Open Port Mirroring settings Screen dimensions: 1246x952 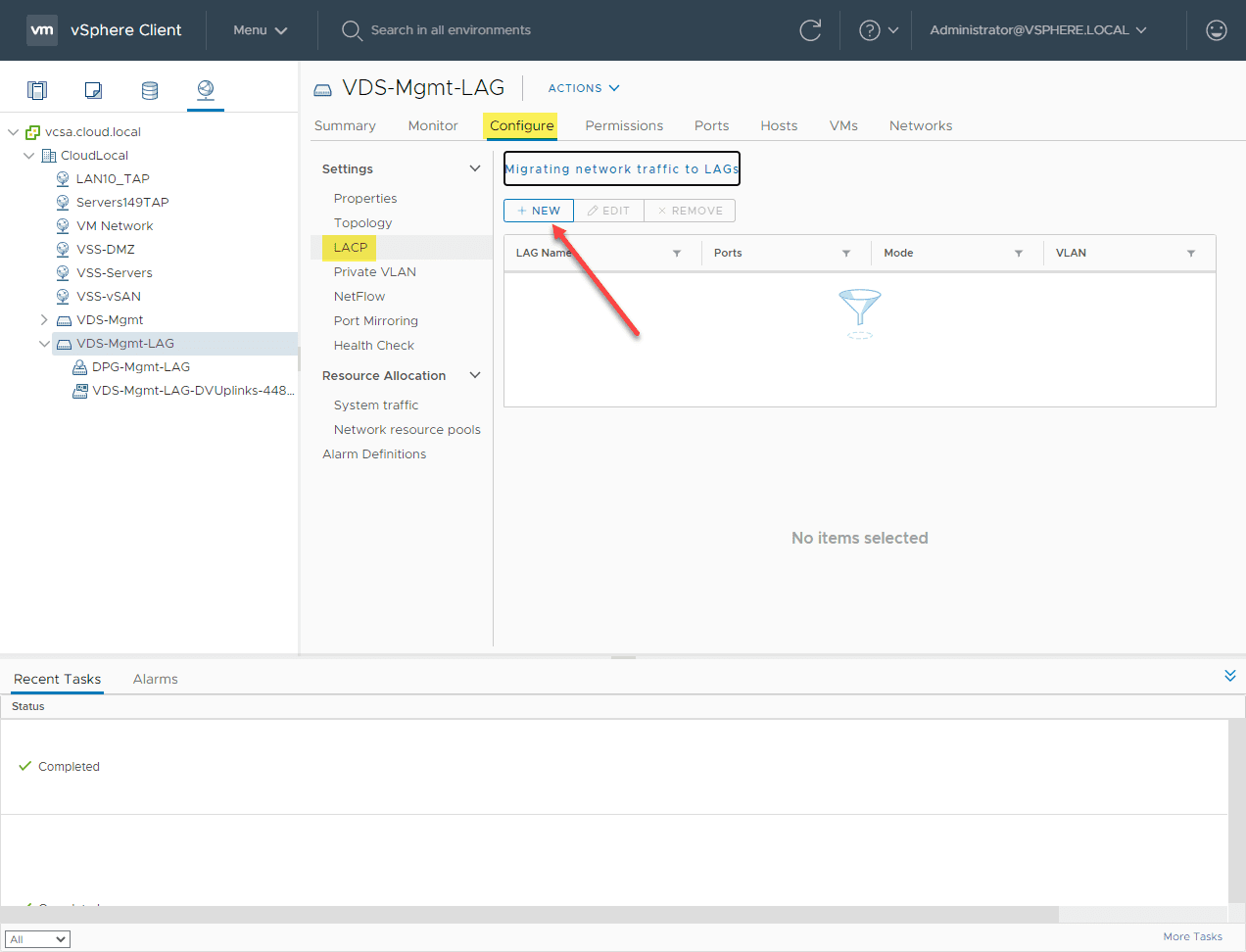[376, 320]
